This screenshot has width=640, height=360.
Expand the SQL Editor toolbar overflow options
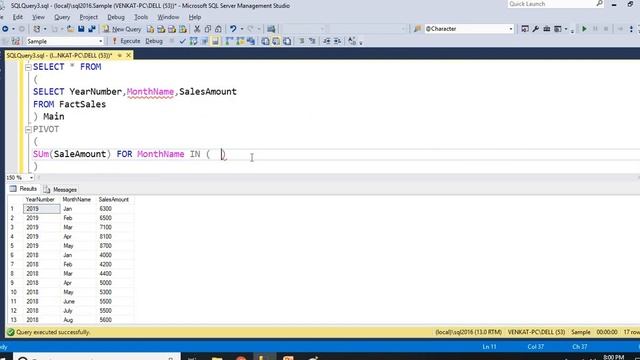[361, 42]
